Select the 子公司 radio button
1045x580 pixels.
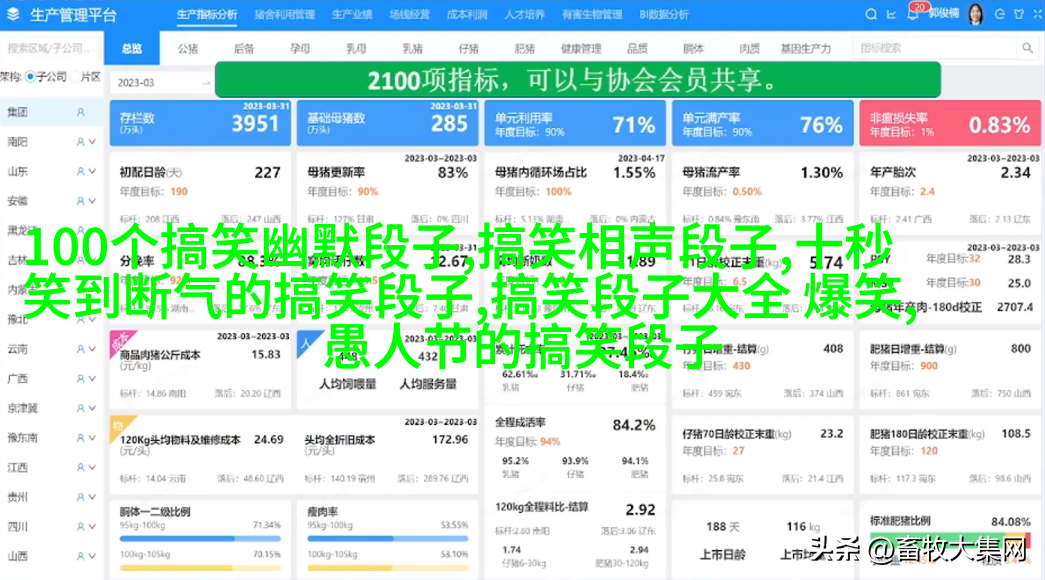(x=31, y=77)
